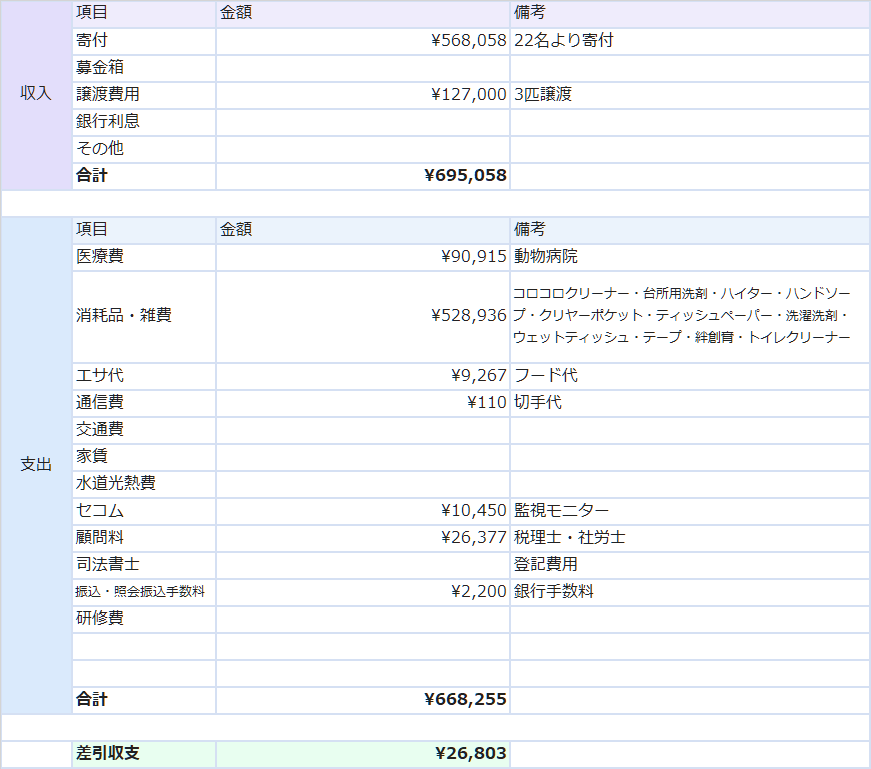Click the 収入 section header cell
The image size is (871, 769).
(x=36, y=94)
